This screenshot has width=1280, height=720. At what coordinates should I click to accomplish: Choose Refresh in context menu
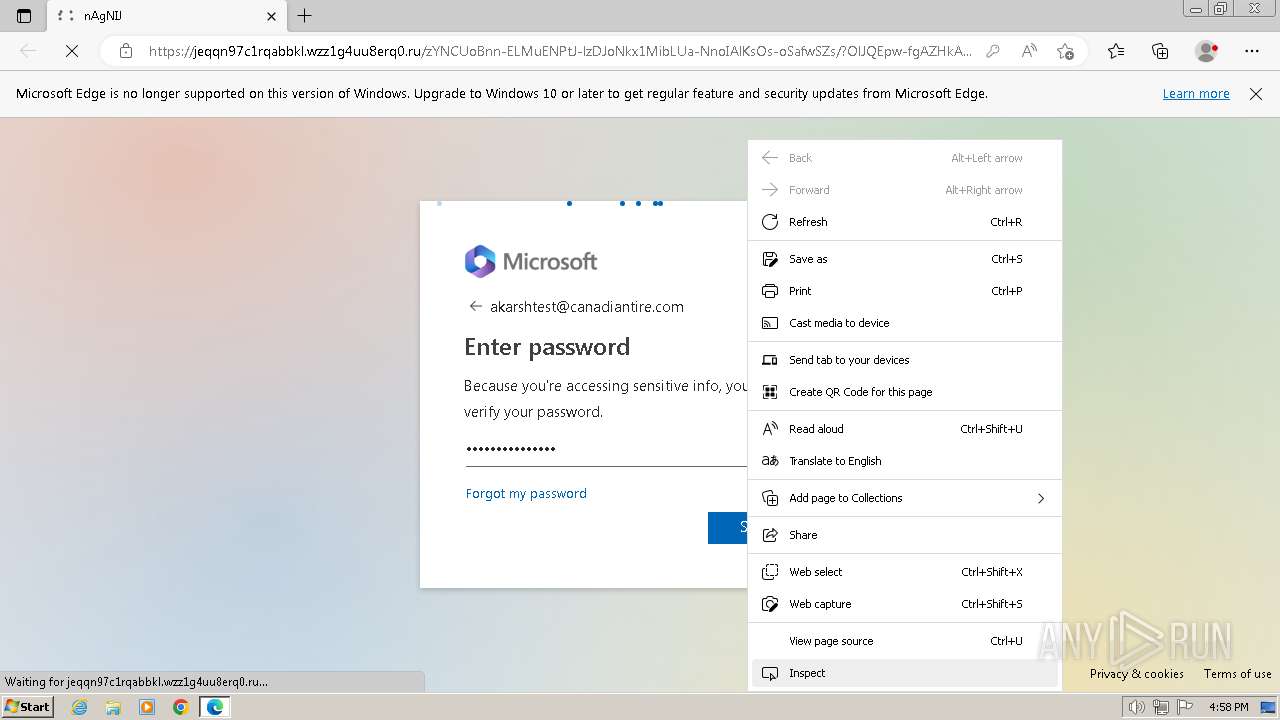tap(905, 222)
